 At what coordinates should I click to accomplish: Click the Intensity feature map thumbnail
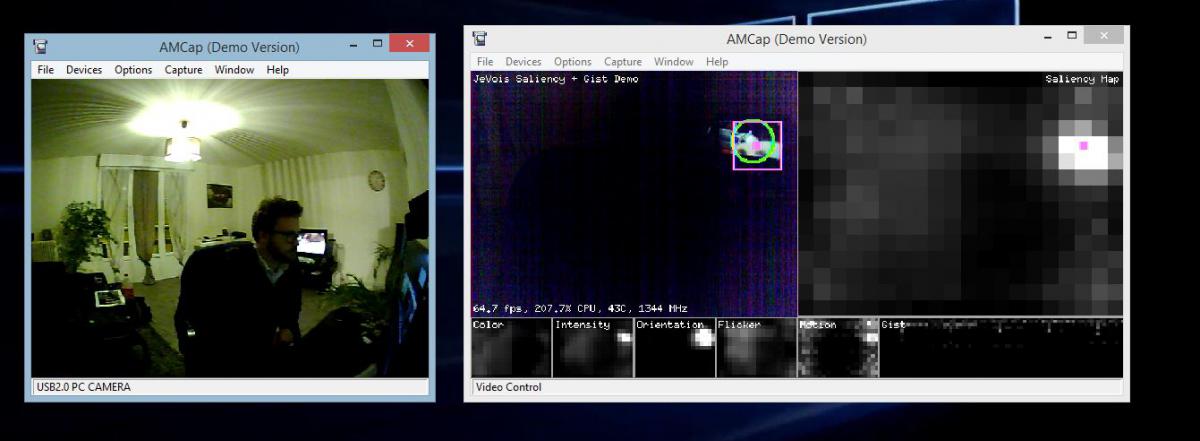(x=593, y=348)
